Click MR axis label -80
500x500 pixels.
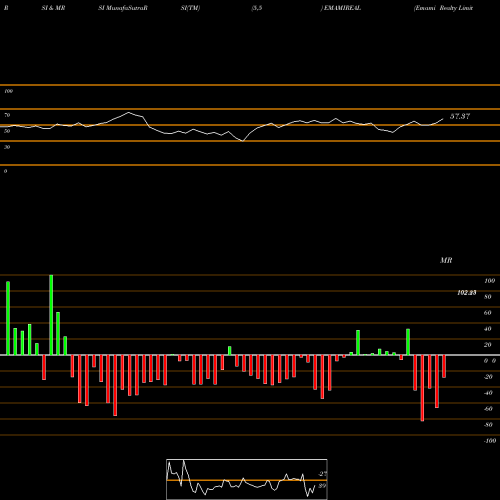tap(488, 425)
